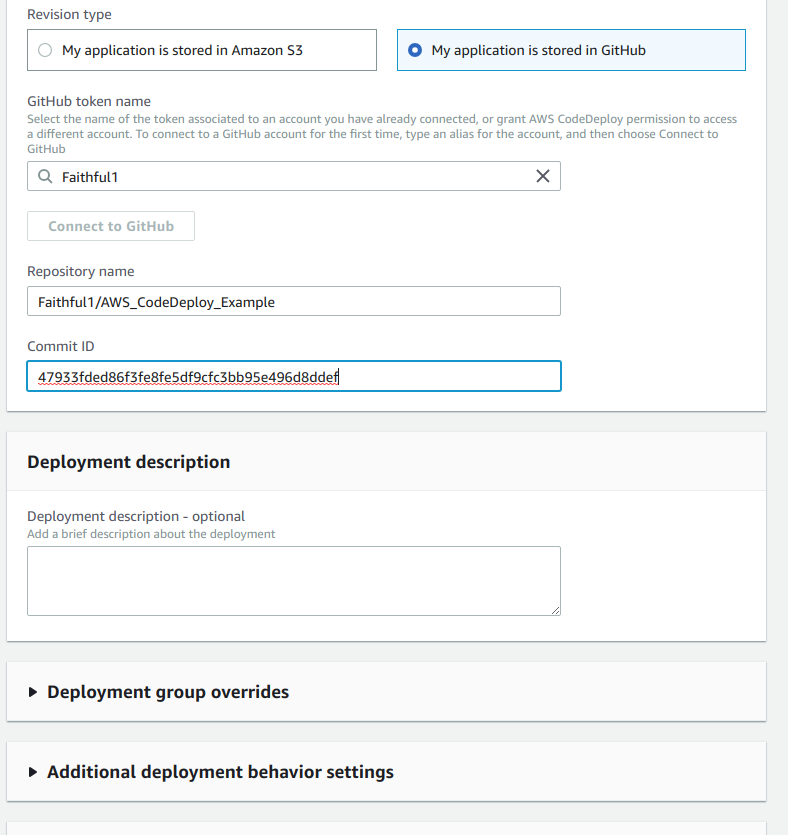Click the "Revision type" label
This screenshot has width=788, height=835.
[x=69, y=15]
